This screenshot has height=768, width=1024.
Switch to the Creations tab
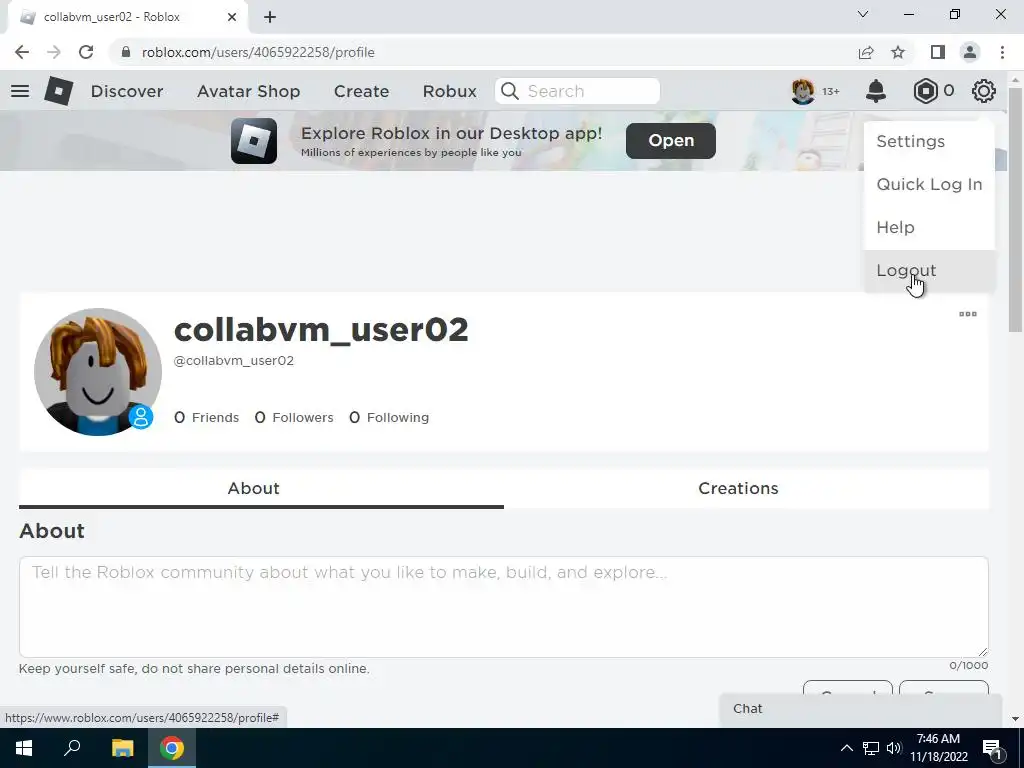click(x=746, y=488)
